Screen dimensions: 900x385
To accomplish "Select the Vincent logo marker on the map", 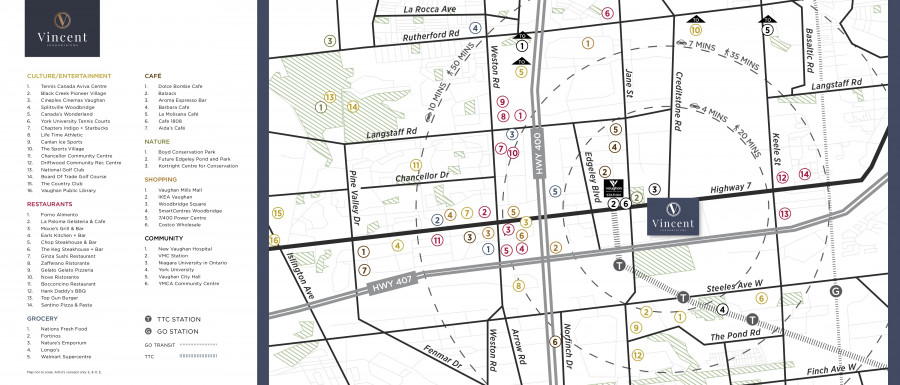I will pyautogui.click(x=673, y=216).
